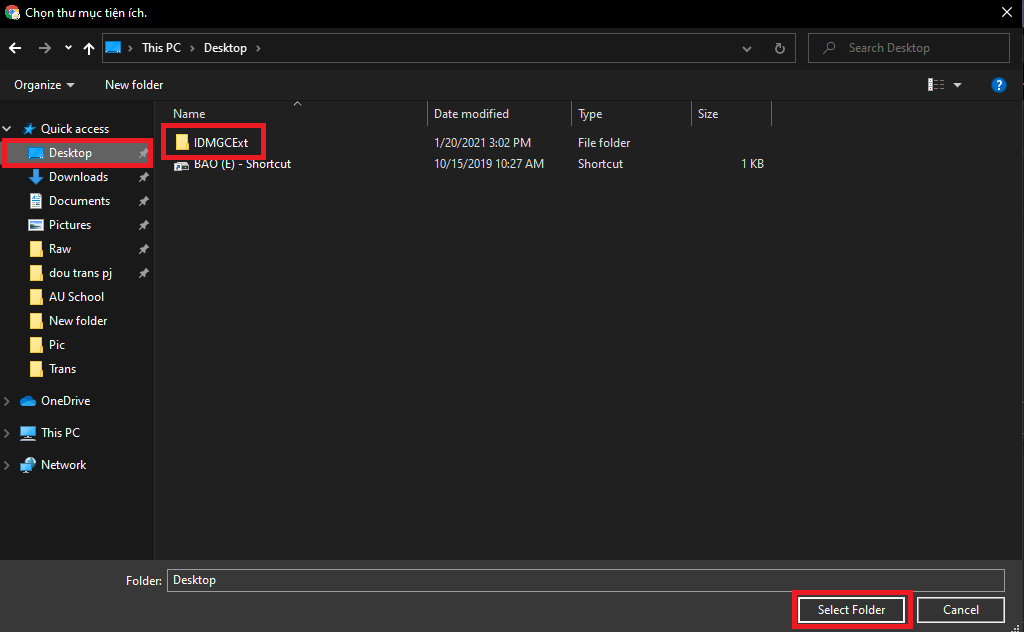The width and height of the screenshot is (1024, 632).
Task: Click the 10/15/2019 10:27 AM date cell
Action: point(488,164)
